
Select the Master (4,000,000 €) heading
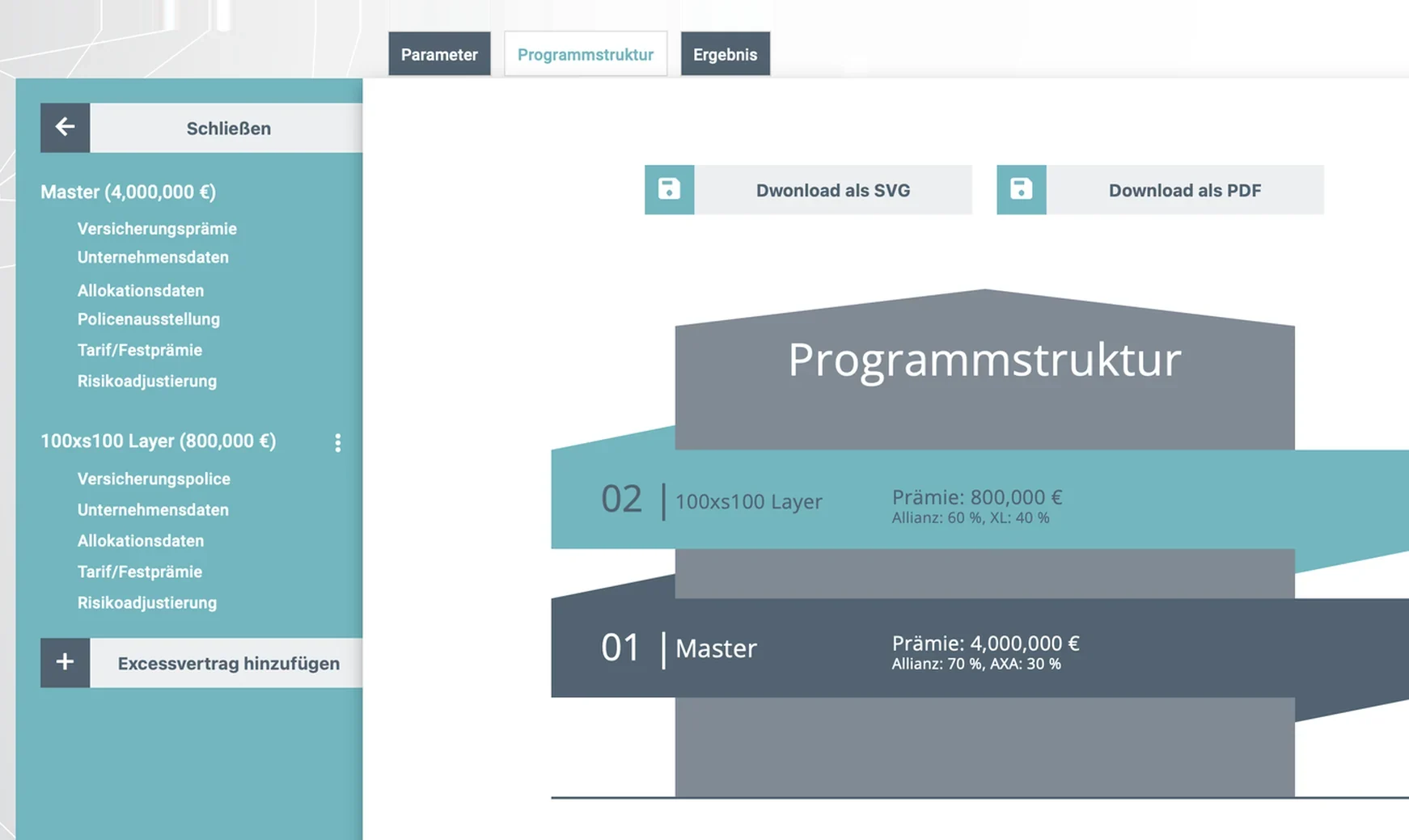pyautogui.click(x=128, y=192)
